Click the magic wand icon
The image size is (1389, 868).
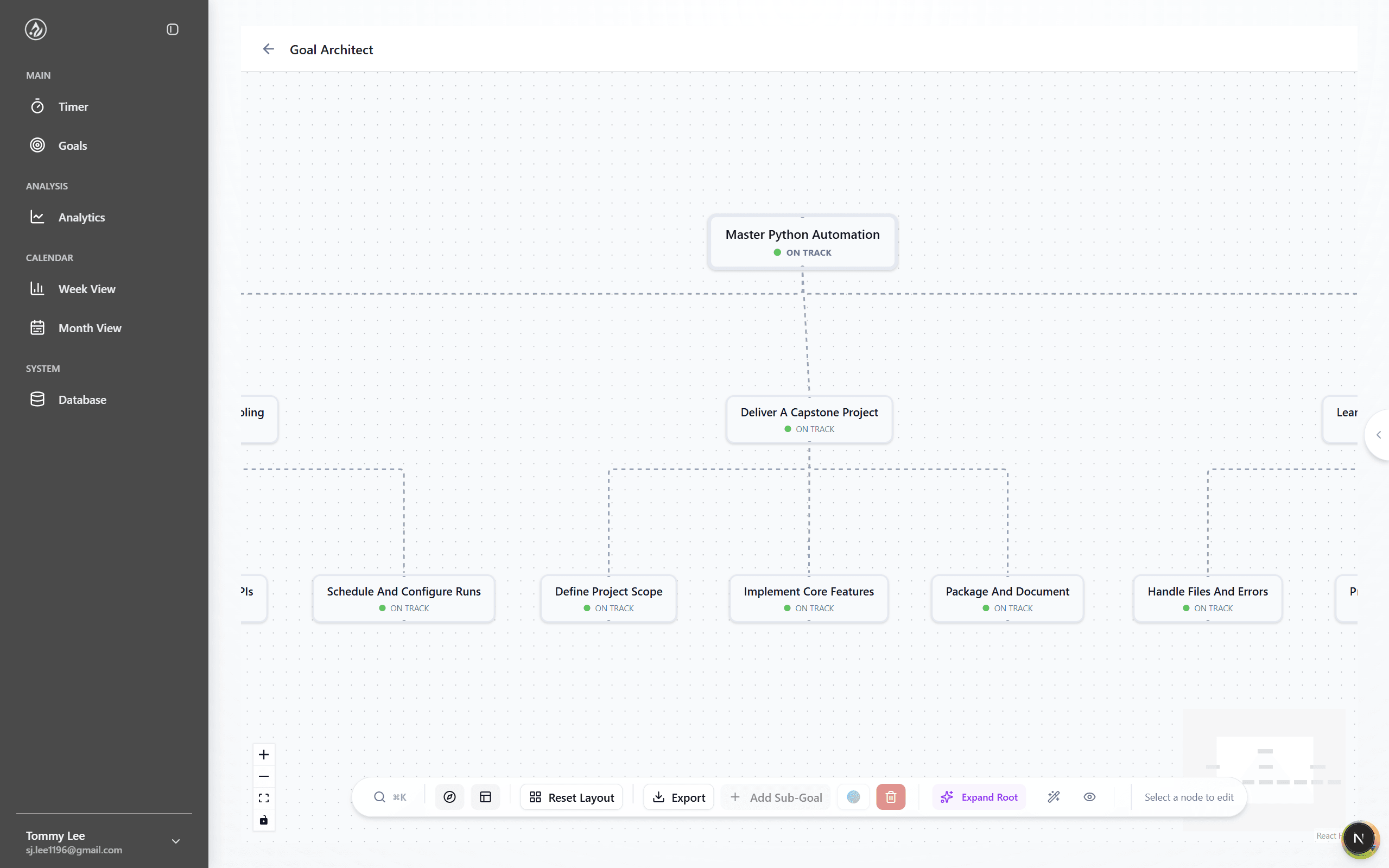pos(1053,797)
